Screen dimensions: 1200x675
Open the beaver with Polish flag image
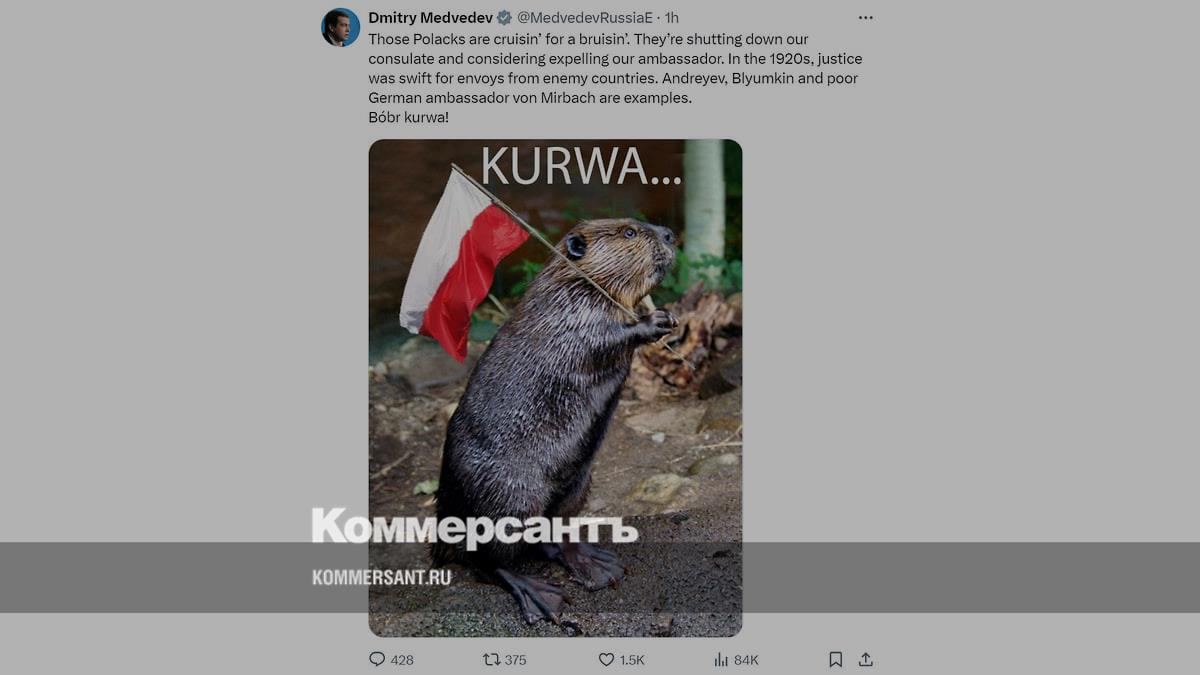tap(555, 387)
